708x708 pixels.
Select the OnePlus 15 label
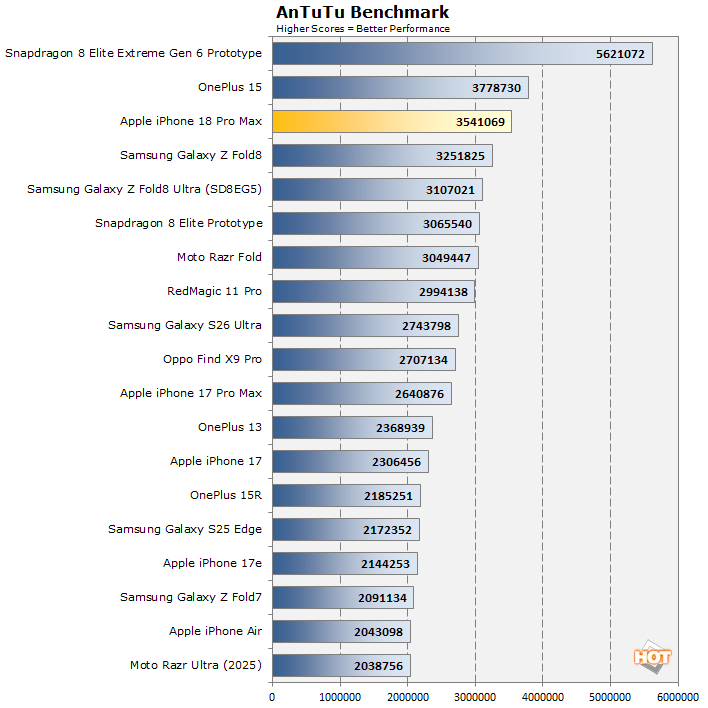tap(230, 87)
